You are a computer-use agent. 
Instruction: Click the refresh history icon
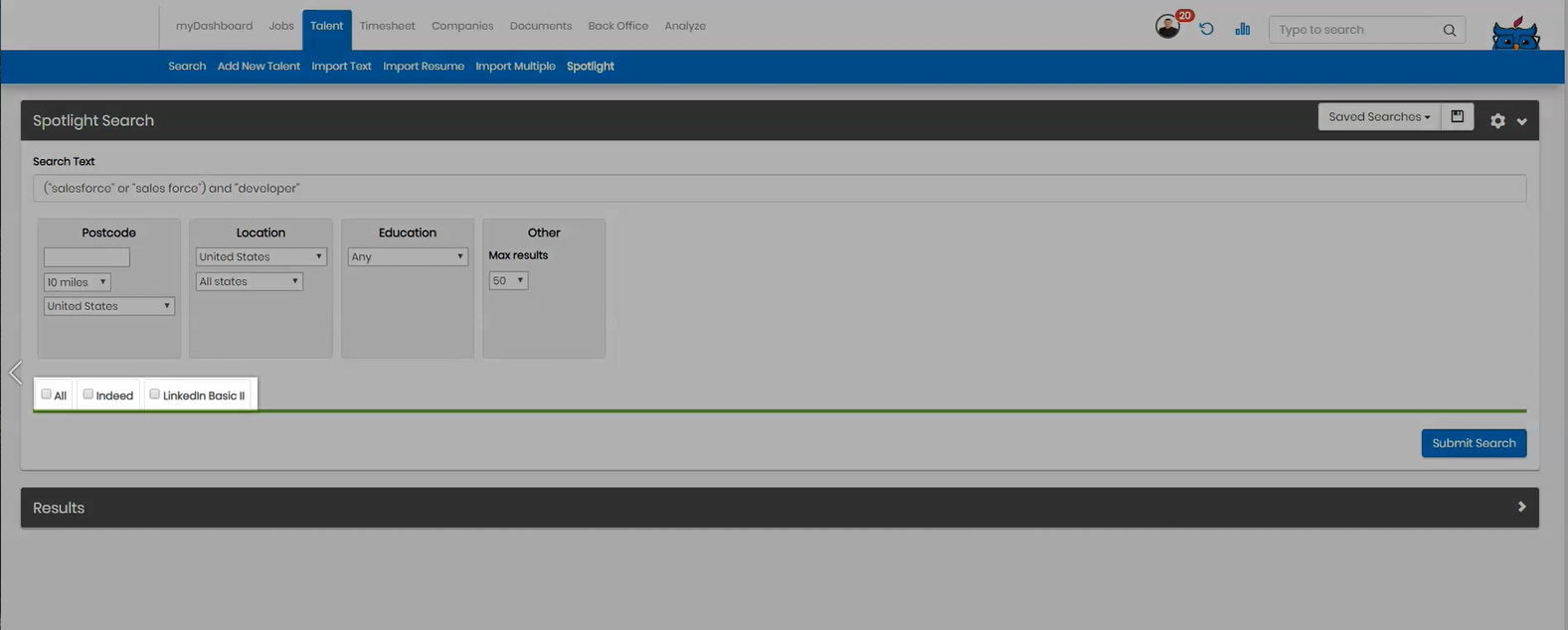pyautogui.click(x=1206, y=29)
